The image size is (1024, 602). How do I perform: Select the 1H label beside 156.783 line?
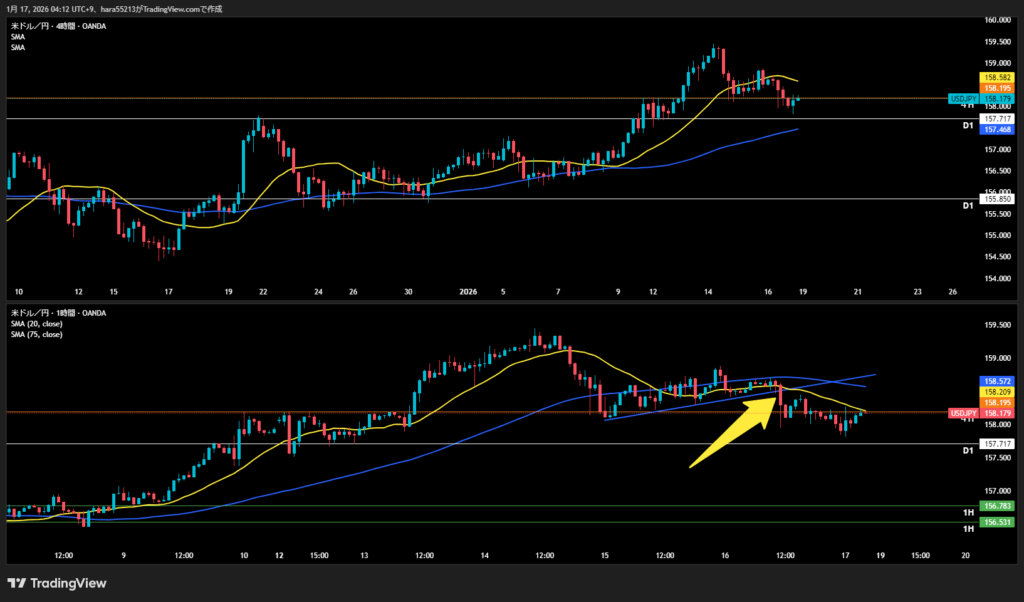tap(968, 512)
